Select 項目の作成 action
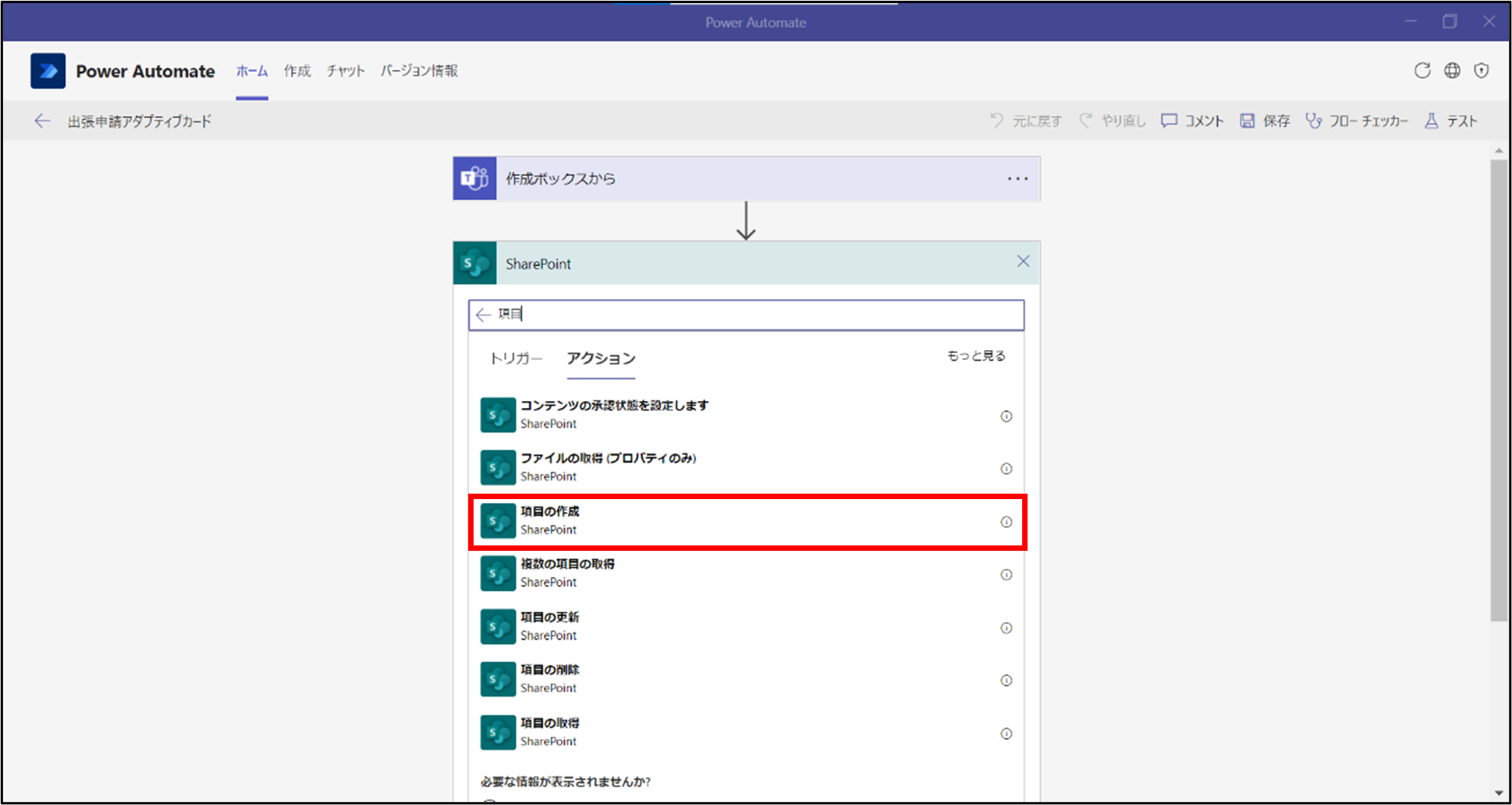The height and width of the screenshot is (805, 1512). [746, 521]
